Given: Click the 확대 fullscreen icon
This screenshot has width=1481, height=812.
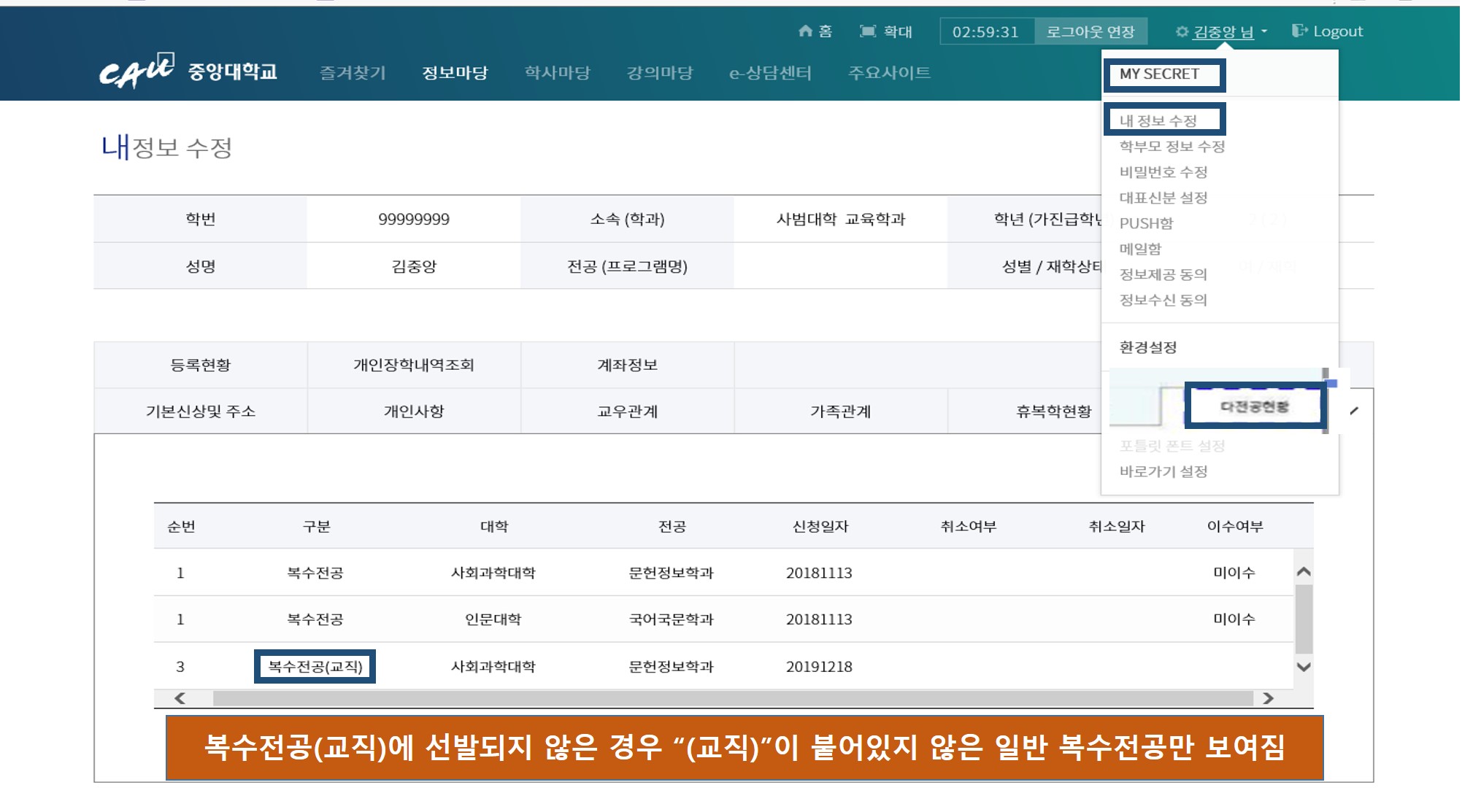Looking at the screenshot, I should [x=868, y=31].
